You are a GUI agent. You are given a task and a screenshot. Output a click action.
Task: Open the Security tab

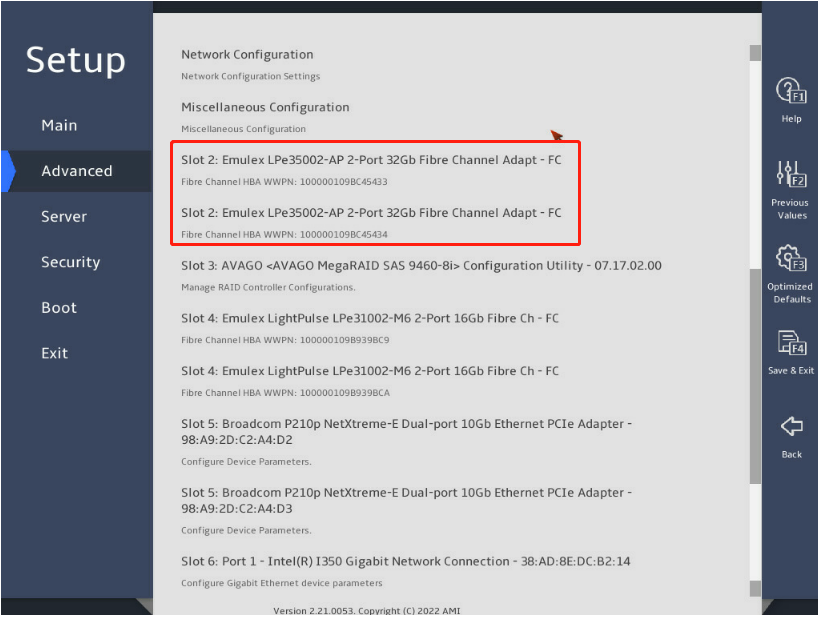coord(70,262)
